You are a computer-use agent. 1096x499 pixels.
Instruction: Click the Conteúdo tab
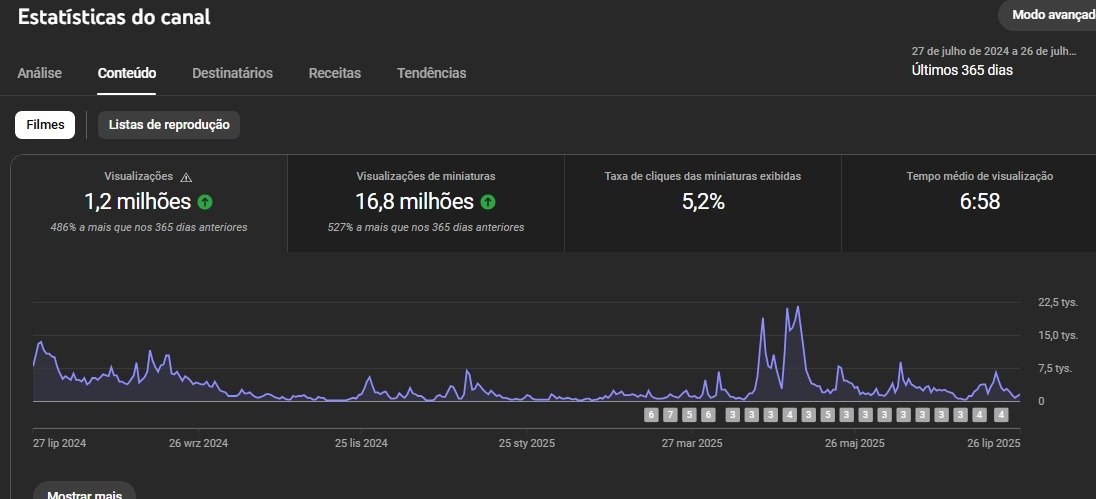point(127,73)
